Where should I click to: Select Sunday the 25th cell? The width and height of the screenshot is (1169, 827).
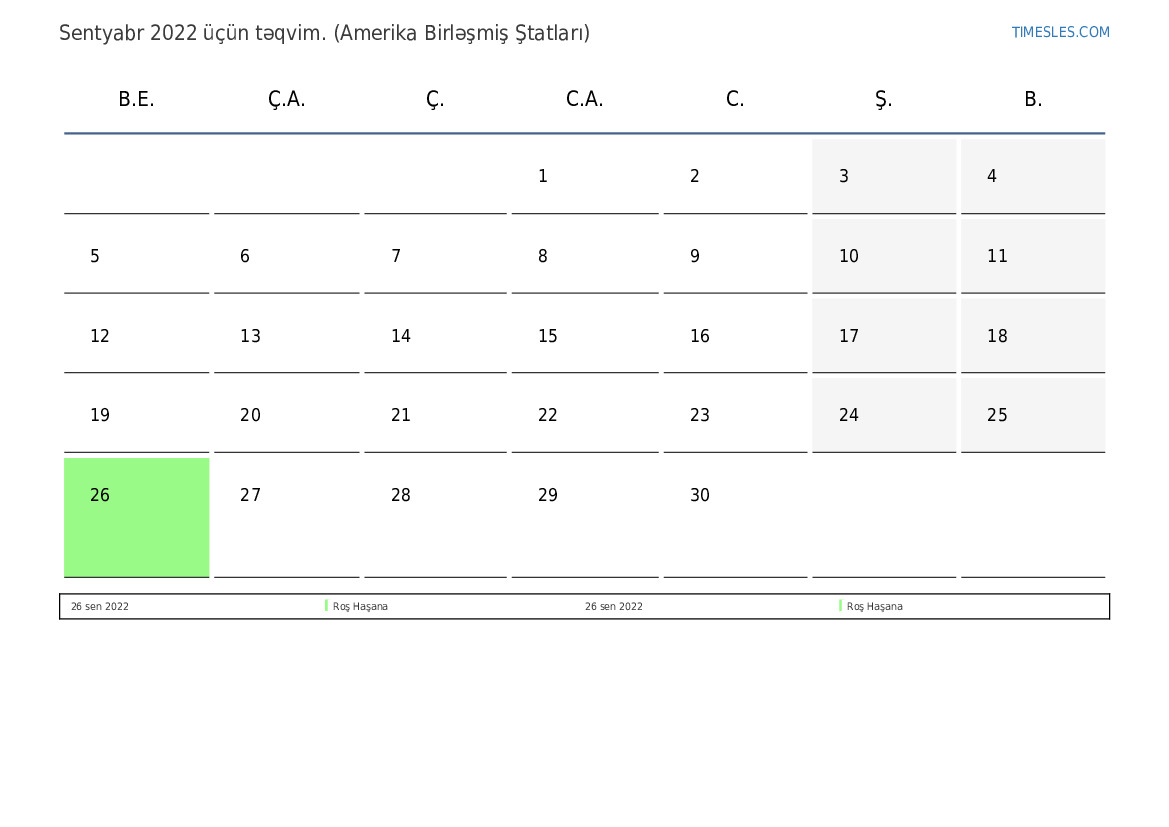pyautogui.click(x=1032, y=415)
